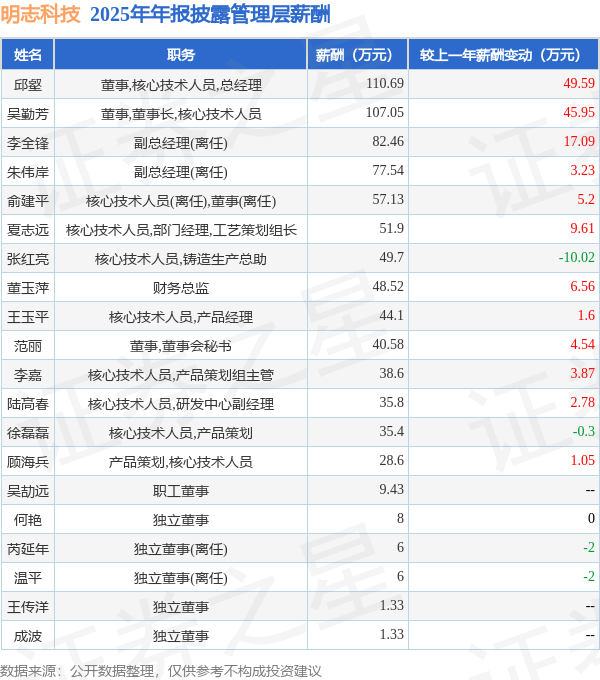Click the salary value 57.13
The image size is (600, 680).
tap(388, 199)
